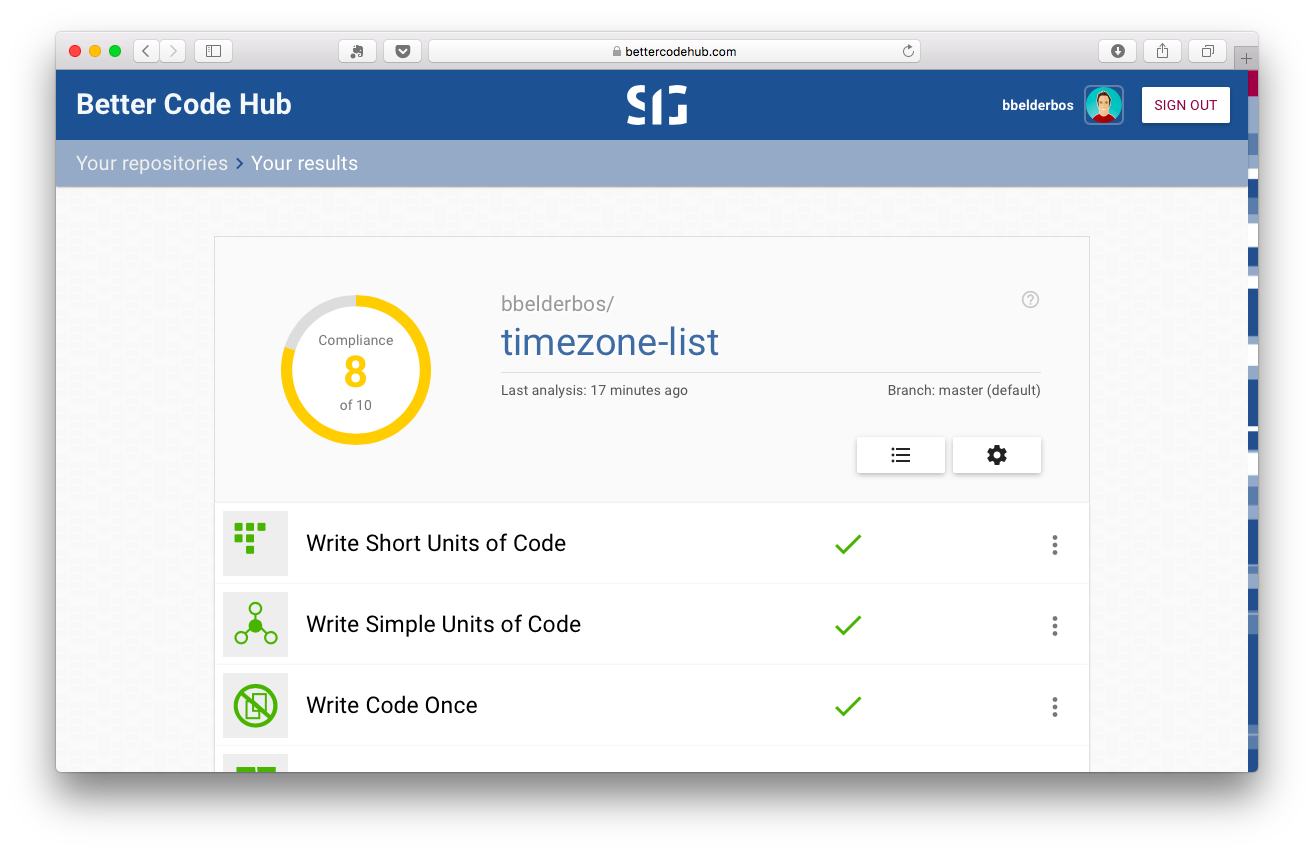Open more options for Write Short Units
This screenshot has width=1314, height=852.
click(x=1054, y=545)
